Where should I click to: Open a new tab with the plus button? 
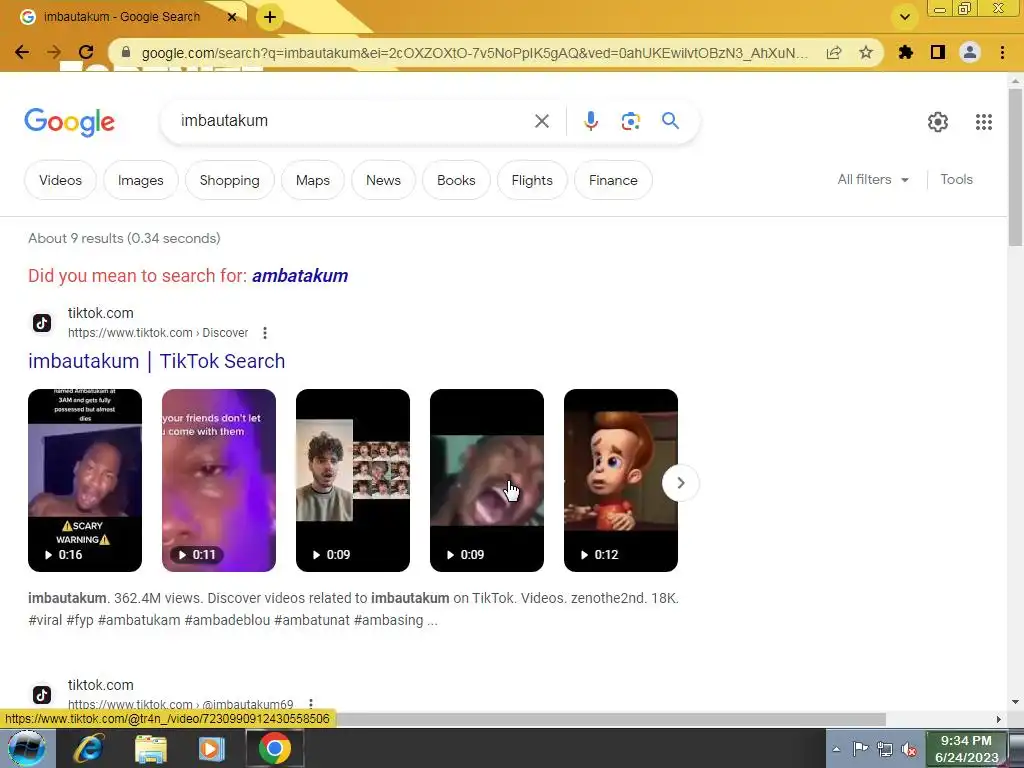point(270,18)
